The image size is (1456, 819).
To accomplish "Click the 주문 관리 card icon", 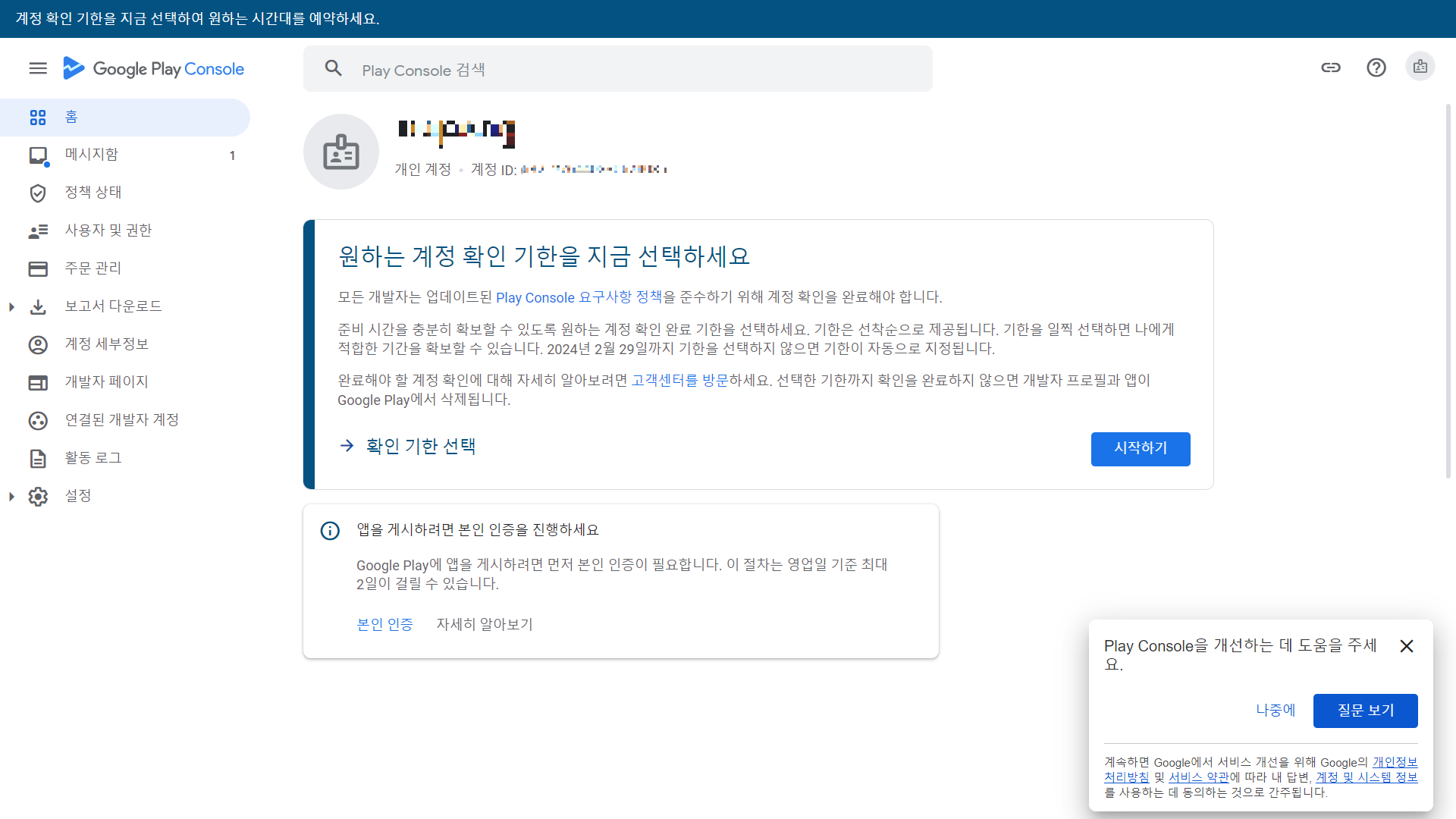I will (x=38, y=268).
